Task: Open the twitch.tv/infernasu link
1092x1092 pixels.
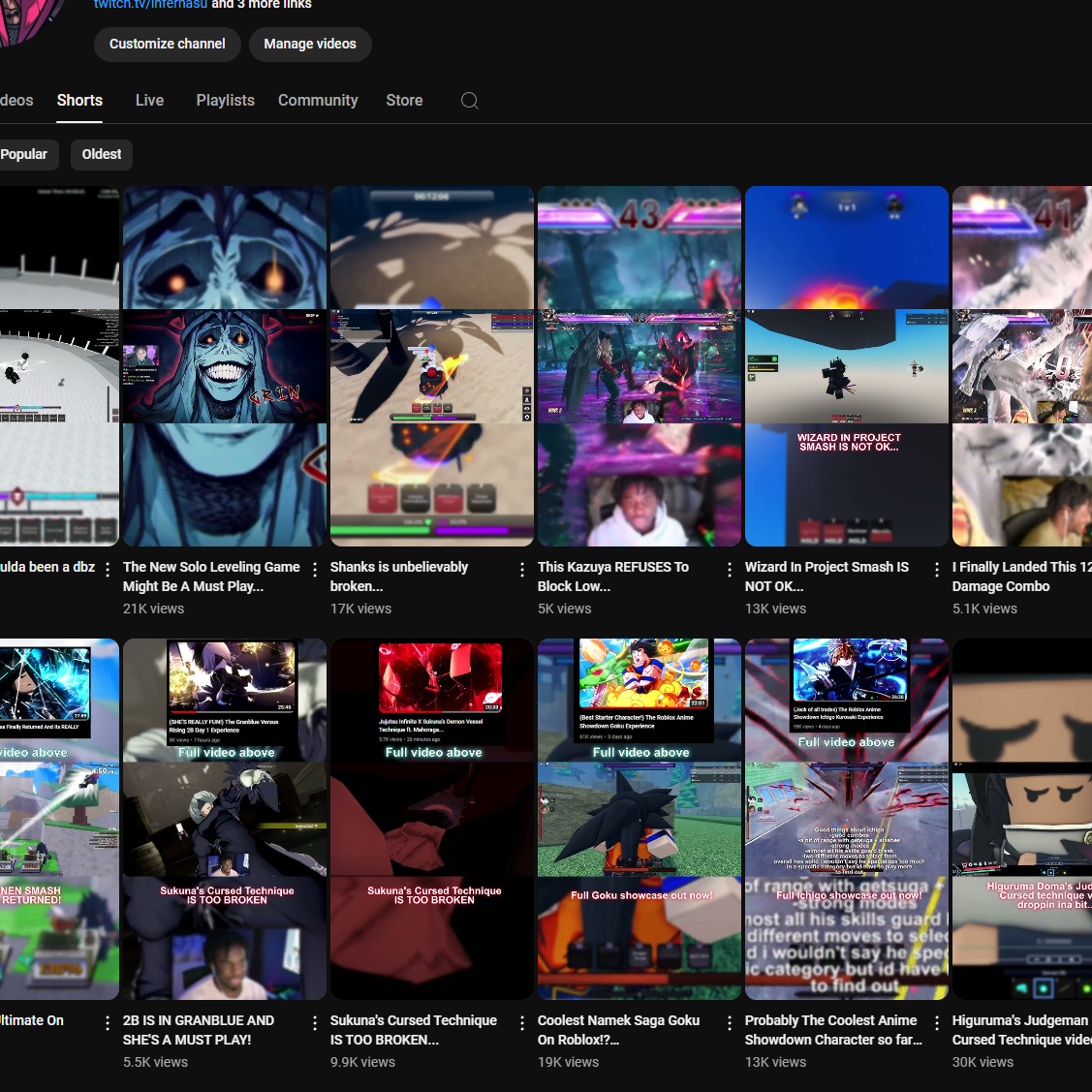Action: click(150, 5)
